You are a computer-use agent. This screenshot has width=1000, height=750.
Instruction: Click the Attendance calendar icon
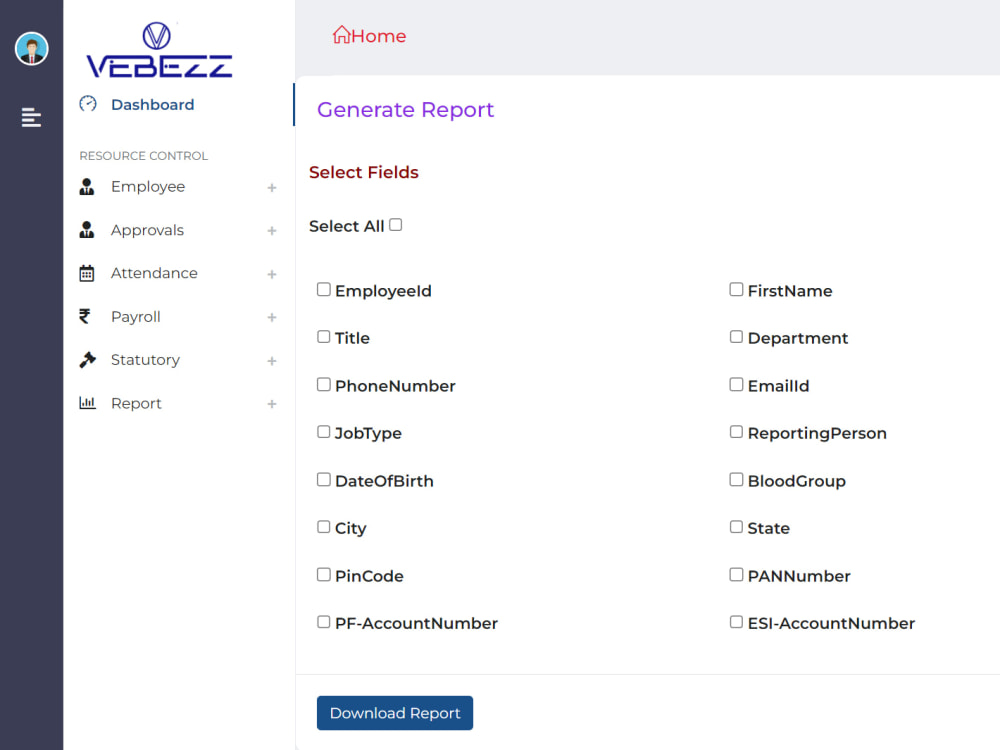pos(87,273)
